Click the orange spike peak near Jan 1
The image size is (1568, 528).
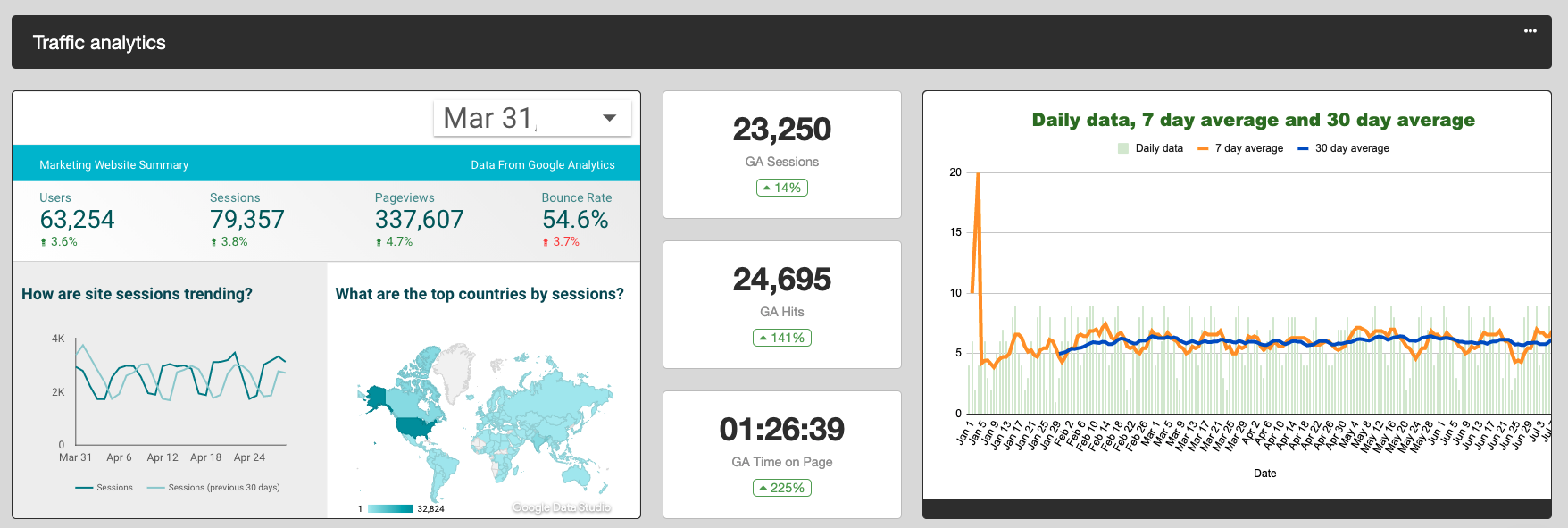979,175
